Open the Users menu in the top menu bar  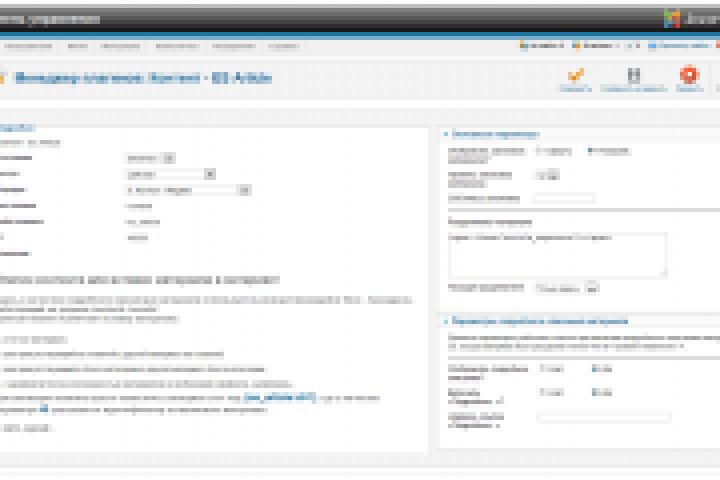tap(28, 46)
